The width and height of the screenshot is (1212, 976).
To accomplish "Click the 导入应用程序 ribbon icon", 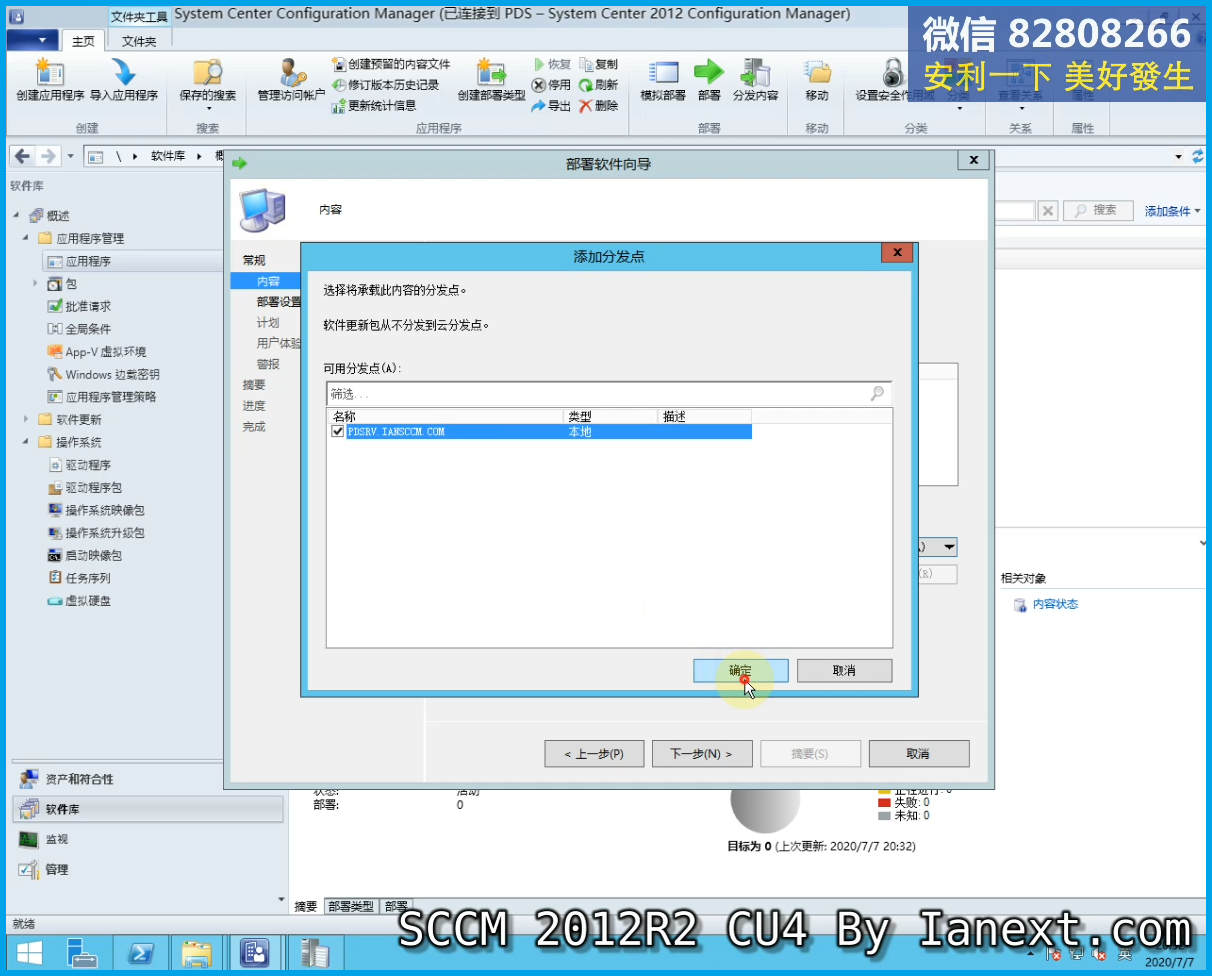I will click(124, 80).
